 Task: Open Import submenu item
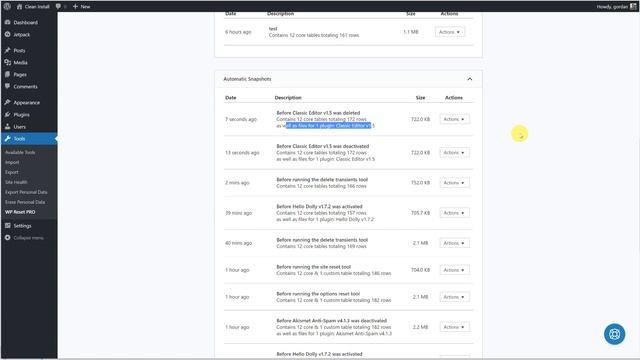[12, 162]
